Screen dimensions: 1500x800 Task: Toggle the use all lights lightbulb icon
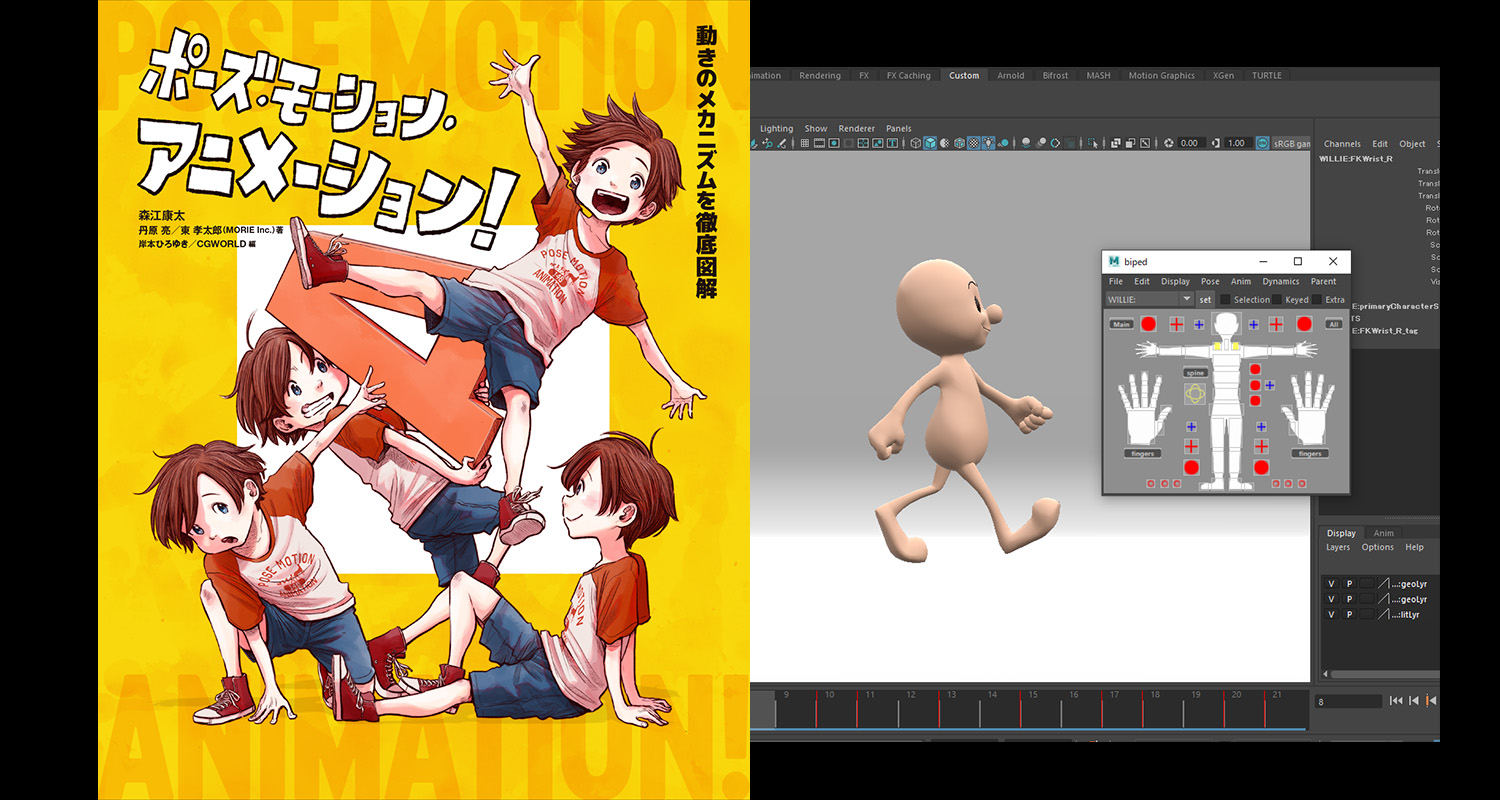pyautogui.click(x=988, y=143)
